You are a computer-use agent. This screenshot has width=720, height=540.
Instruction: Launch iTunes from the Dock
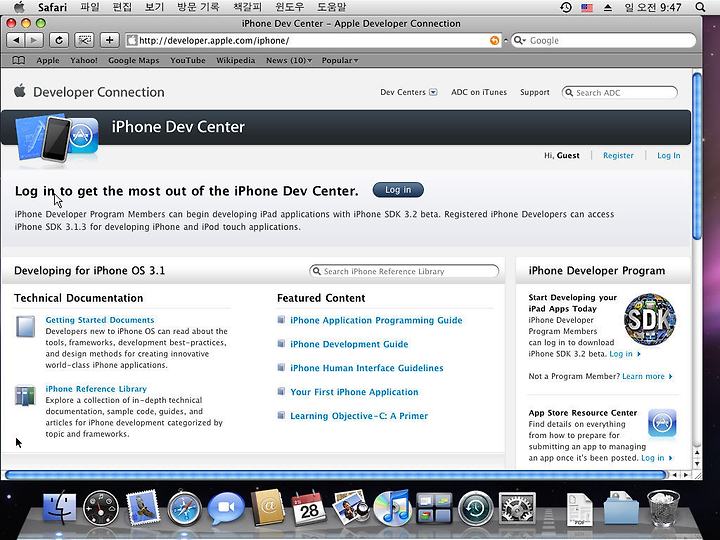392,508
